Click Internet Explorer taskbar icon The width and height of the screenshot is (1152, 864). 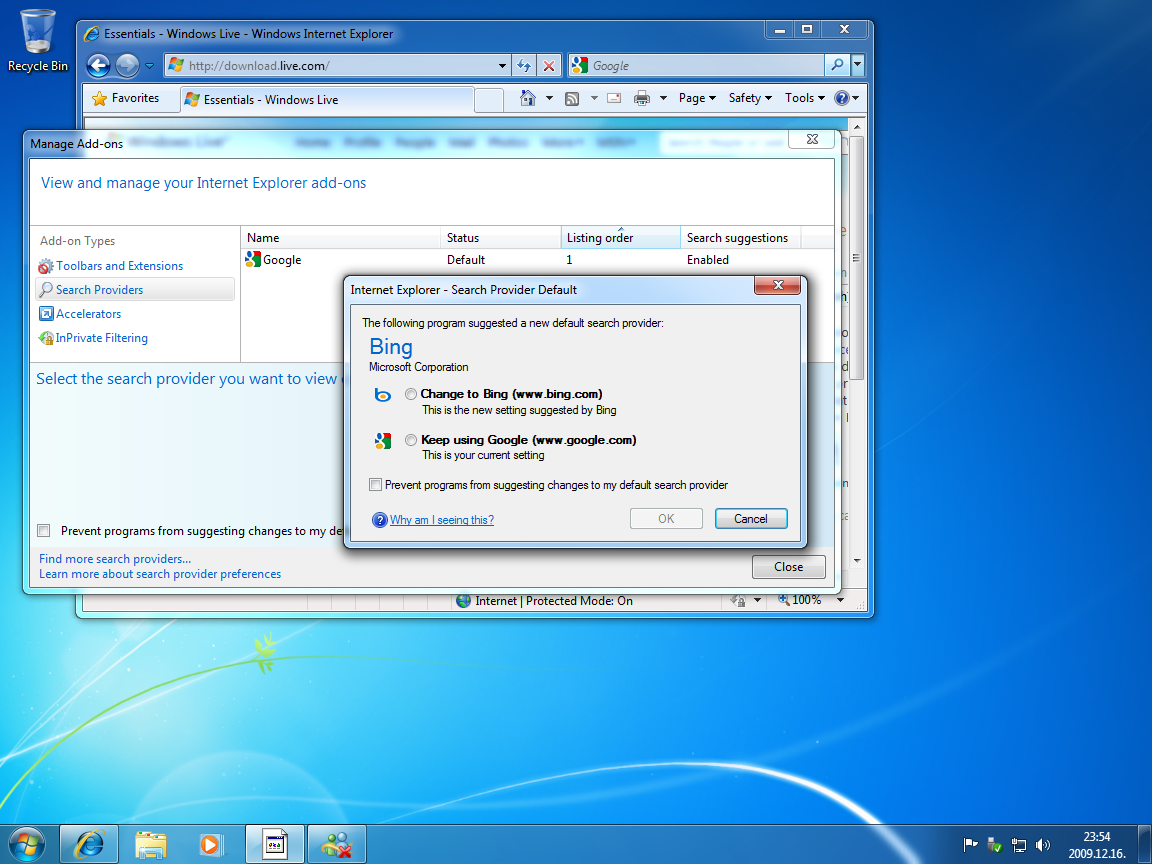pos(88,844)
